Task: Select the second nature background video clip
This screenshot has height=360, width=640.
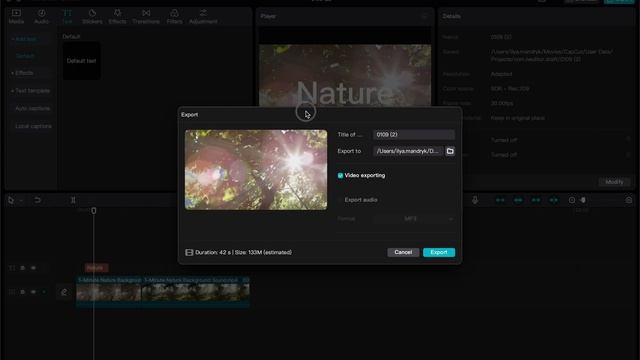Action: click(196, 291)
